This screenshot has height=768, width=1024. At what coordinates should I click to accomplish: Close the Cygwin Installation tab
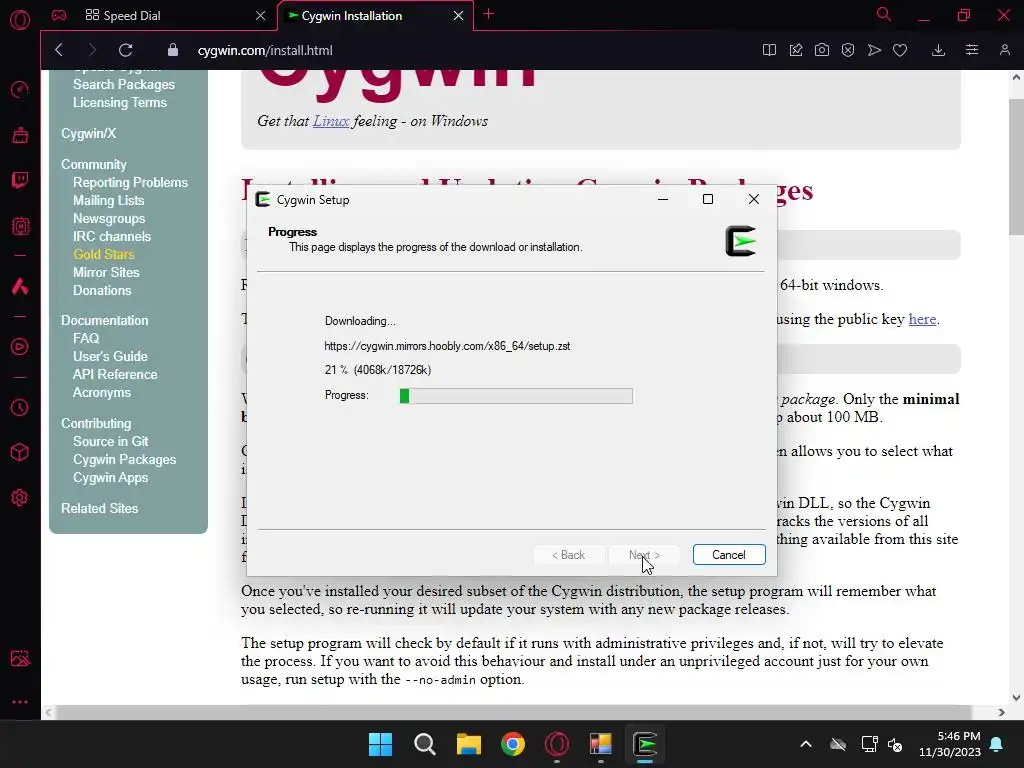point(458,16)
